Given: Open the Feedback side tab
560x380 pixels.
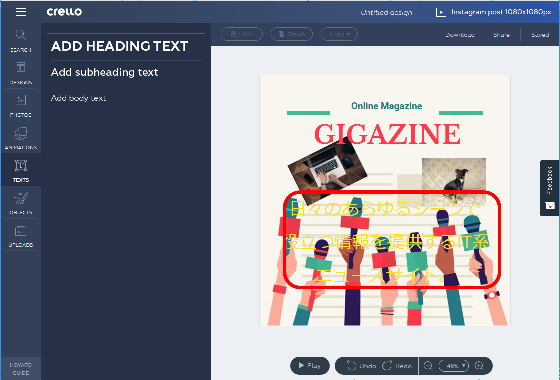Looking at the screenshot, I should (x=549, y=188).
